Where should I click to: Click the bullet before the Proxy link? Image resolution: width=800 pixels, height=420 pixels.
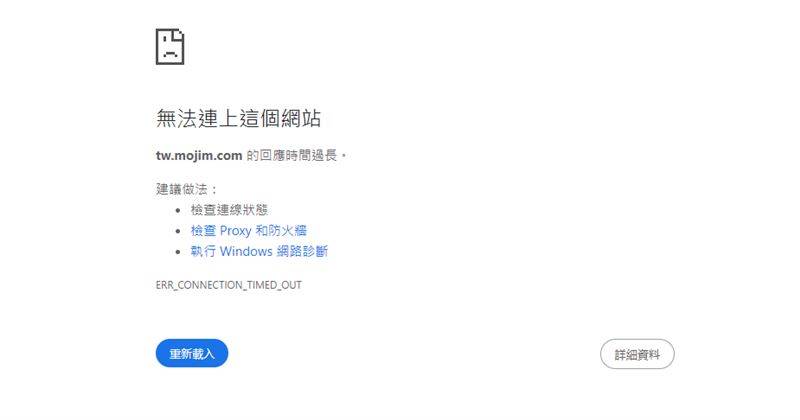tap(178, 231)
